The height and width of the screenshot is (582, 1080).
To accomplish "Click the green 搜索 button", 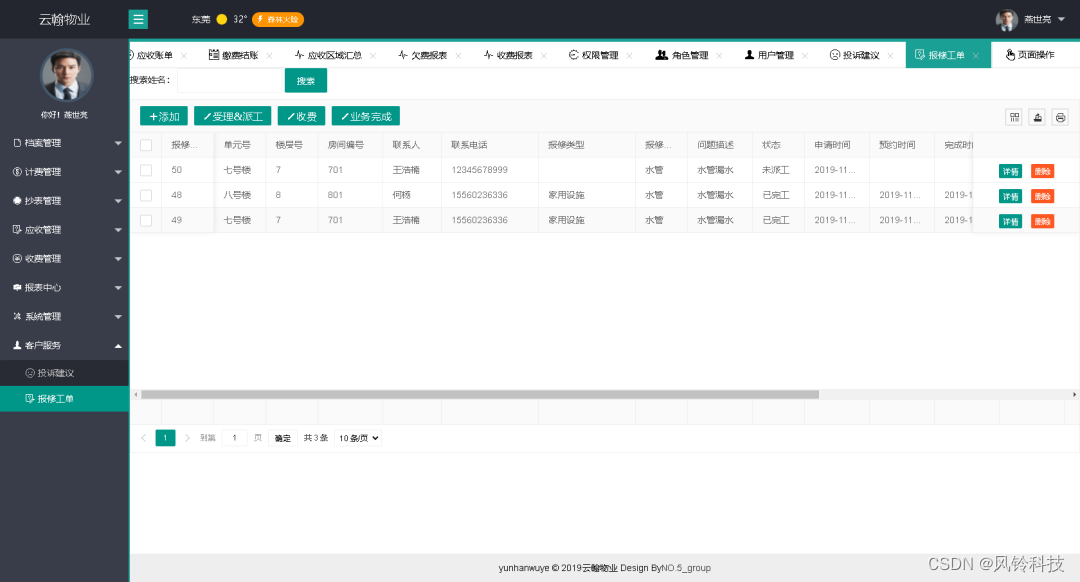I will click(x=306, y=81).
